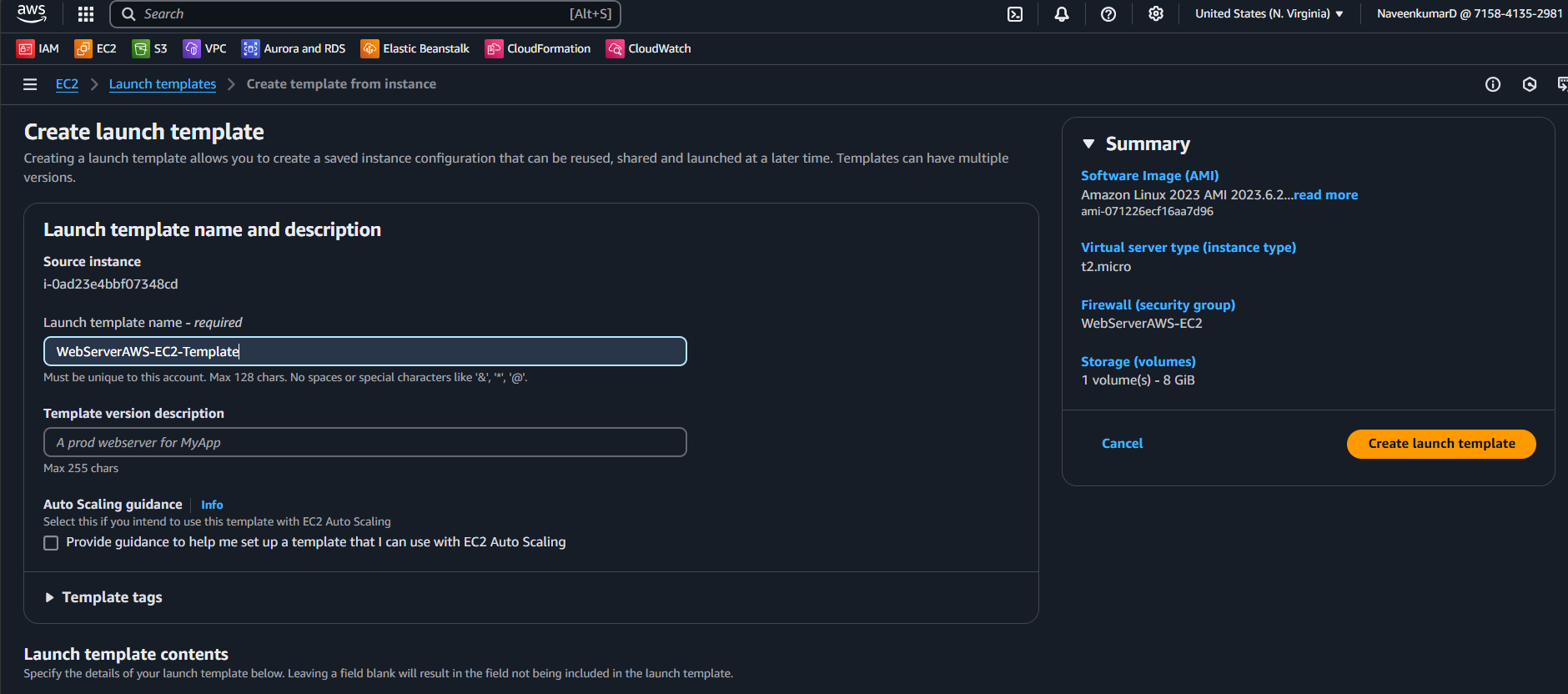Click the VPC service shortcut icon
The height and width of the screenshot is (694, 1568).
(192, 49)
